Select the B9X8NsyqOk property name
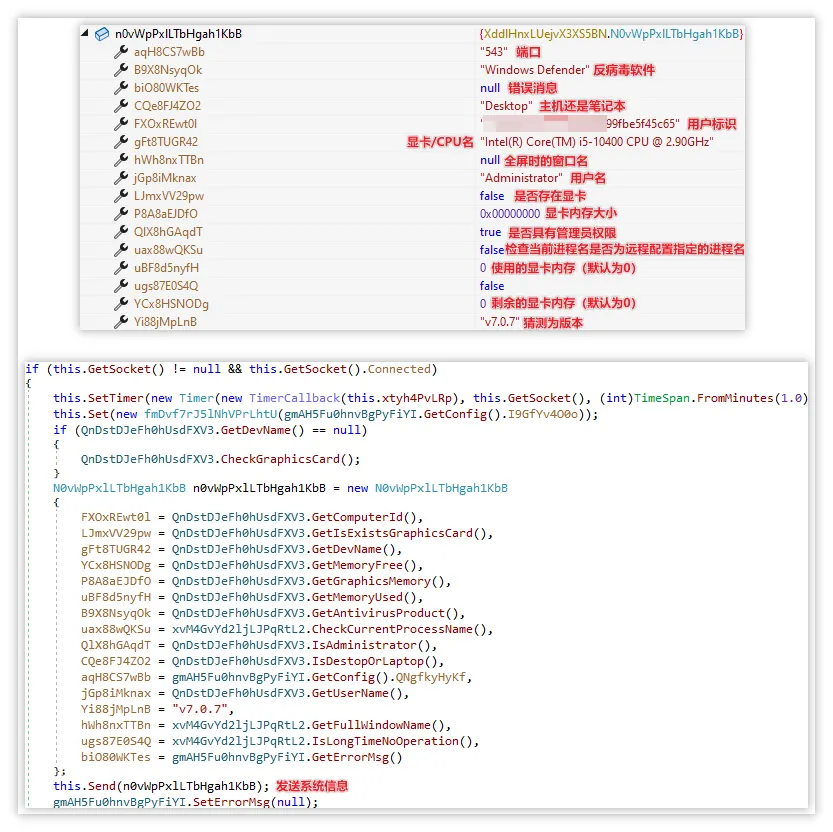The height and width of the screenshot is (832, 833). 168,70
